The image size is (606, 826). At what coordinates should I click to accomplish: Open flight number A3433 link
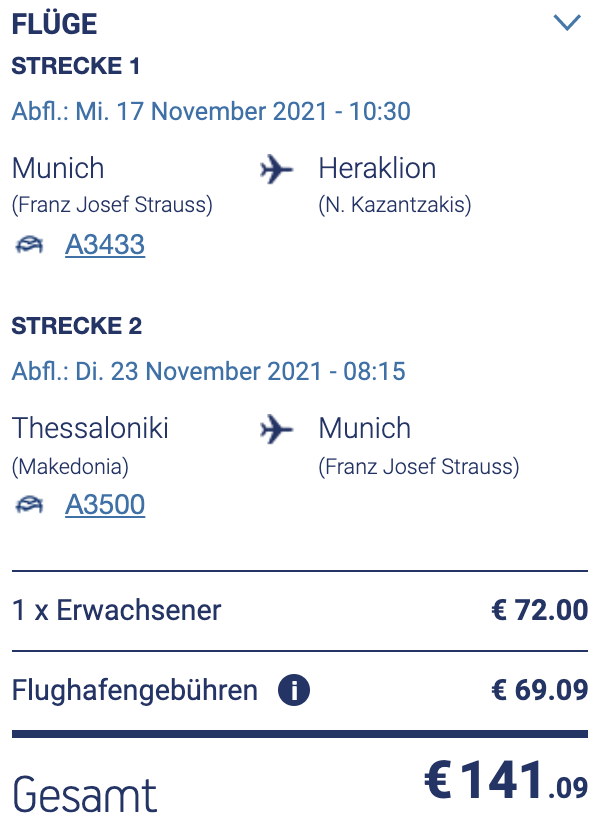(105, 244)
